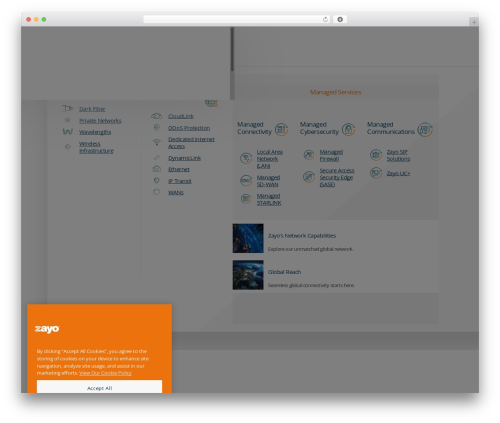Open Wireless Infrastructure link
500x423 pixels.
[x=96, y=147]
